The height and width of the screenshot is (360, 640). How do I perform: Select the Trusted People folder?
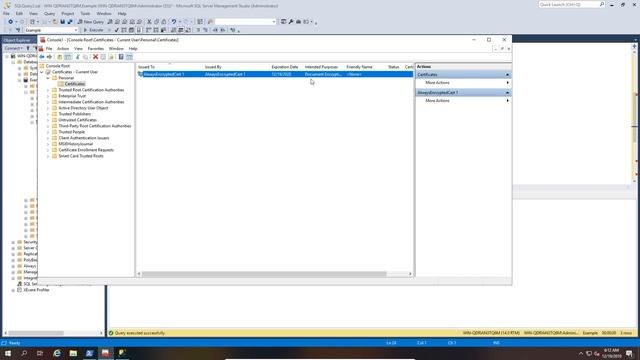[x=71, y=132]
